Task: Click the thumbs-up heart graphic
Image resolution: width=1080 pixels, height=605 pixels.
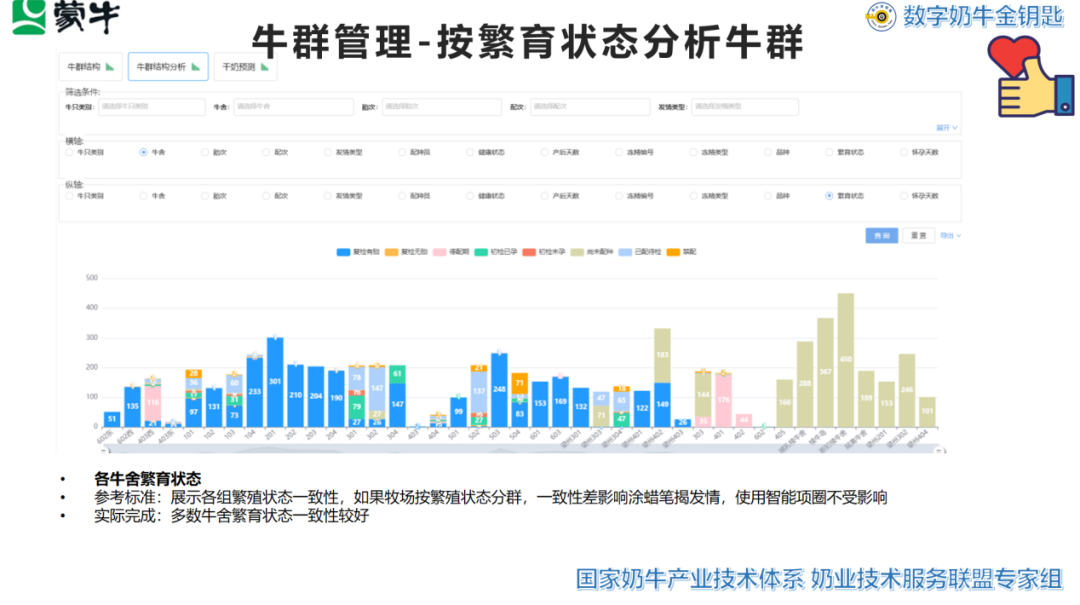Action: coord(1023,65)
